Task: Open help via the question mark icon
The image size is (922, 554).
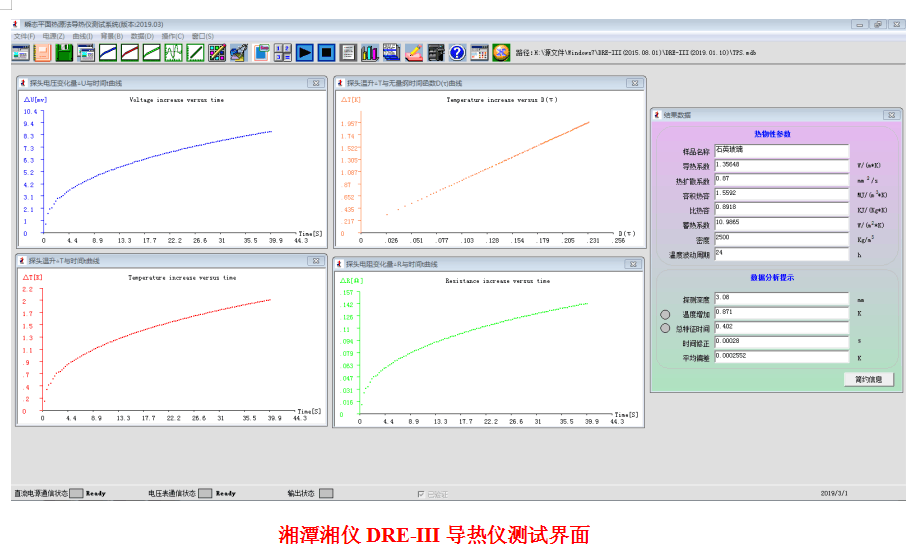Action: pos(457,52)
